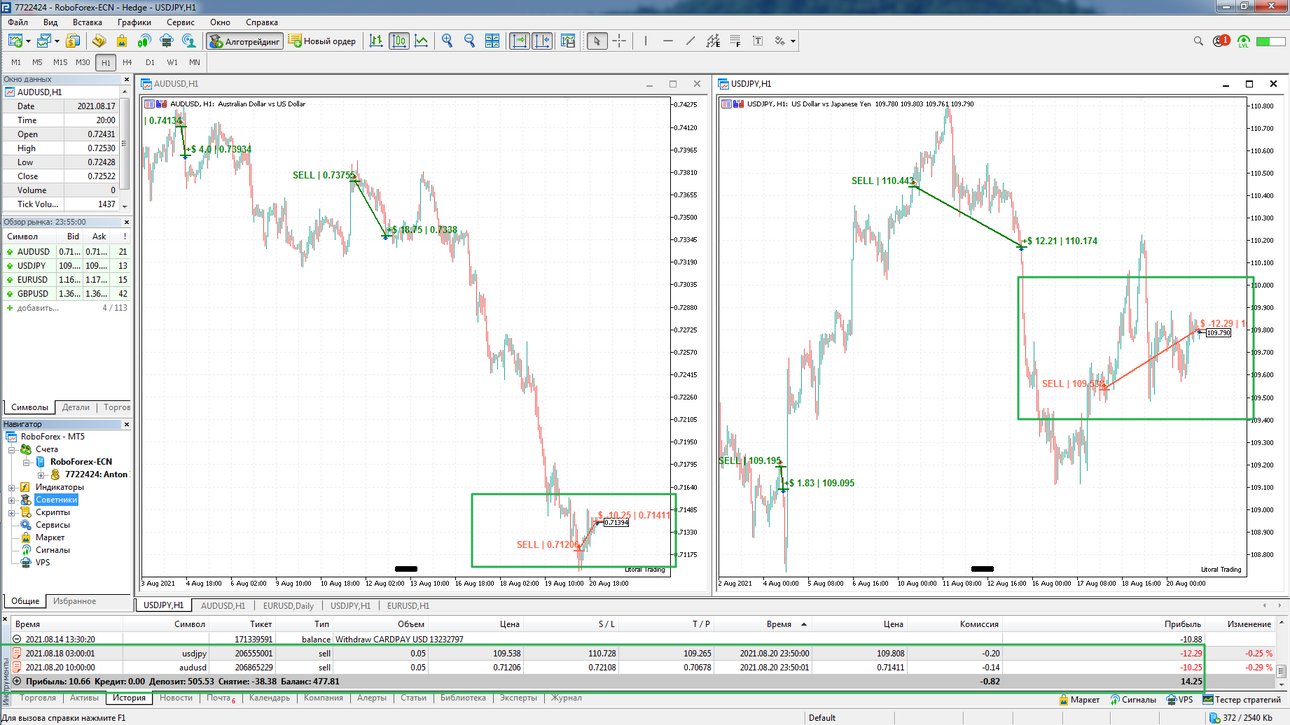Select Советники in the Navigator tree
The width and height of the screenshot is (1290, 725).
tap(56, 500)
